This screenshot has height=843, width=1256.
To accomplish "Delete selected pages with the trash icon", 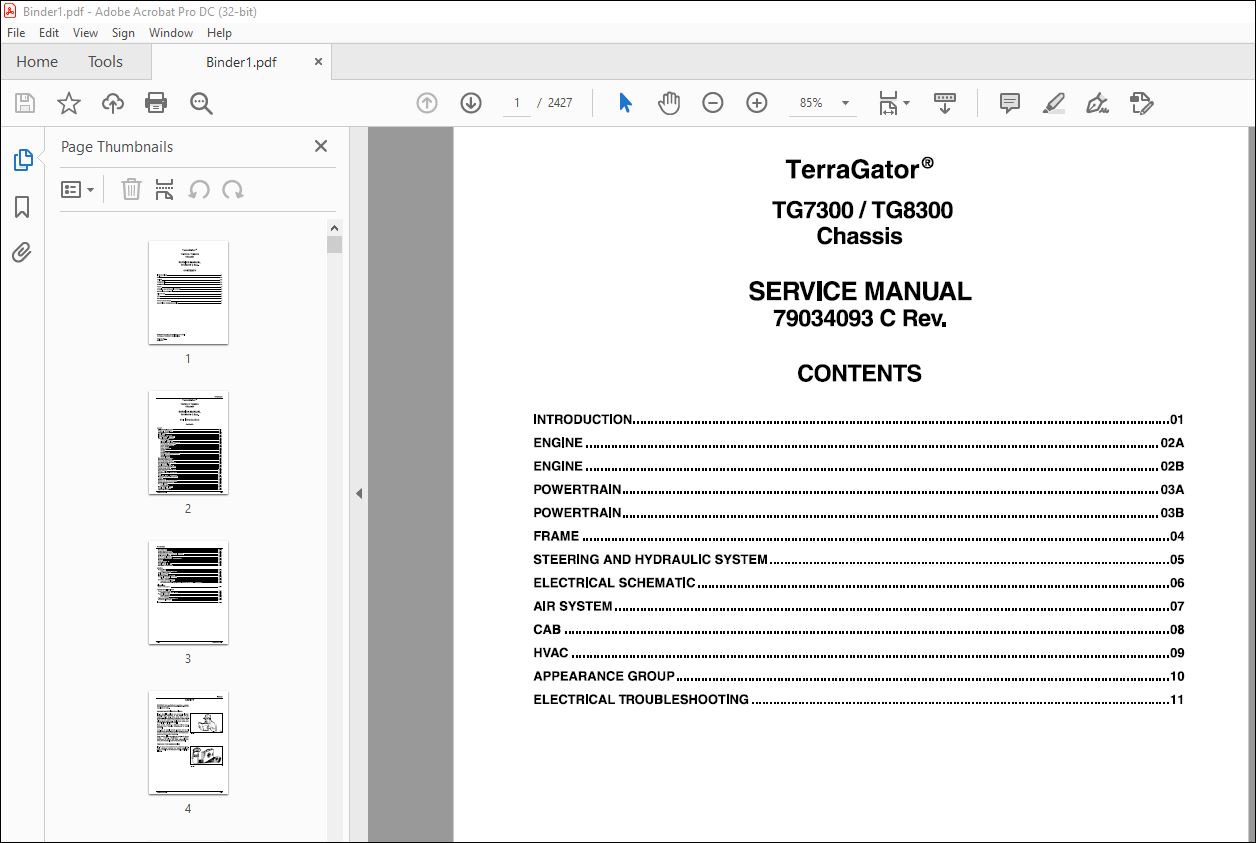I will 131,189.
